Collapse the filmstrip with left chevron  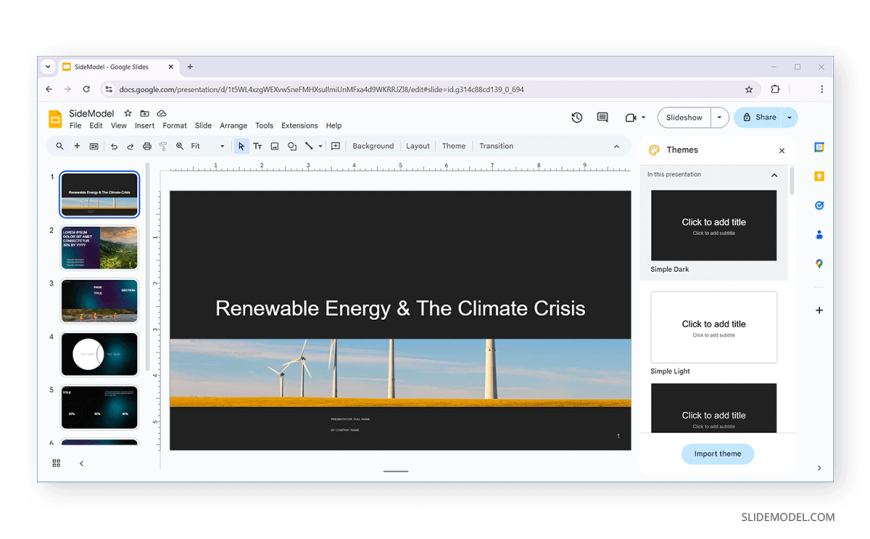click(82, 464)
